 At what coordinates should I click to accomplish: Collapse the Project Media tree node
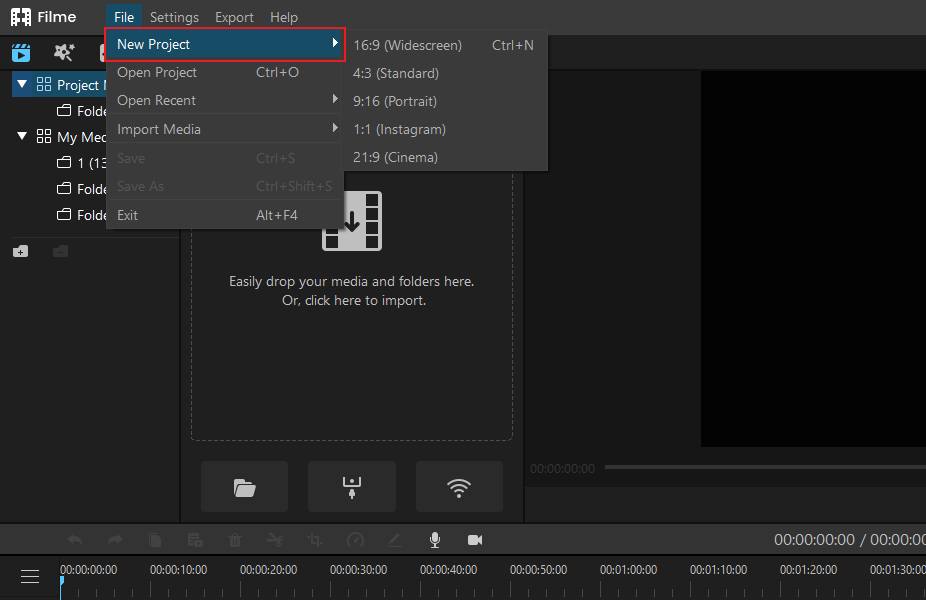pos(22,84)
